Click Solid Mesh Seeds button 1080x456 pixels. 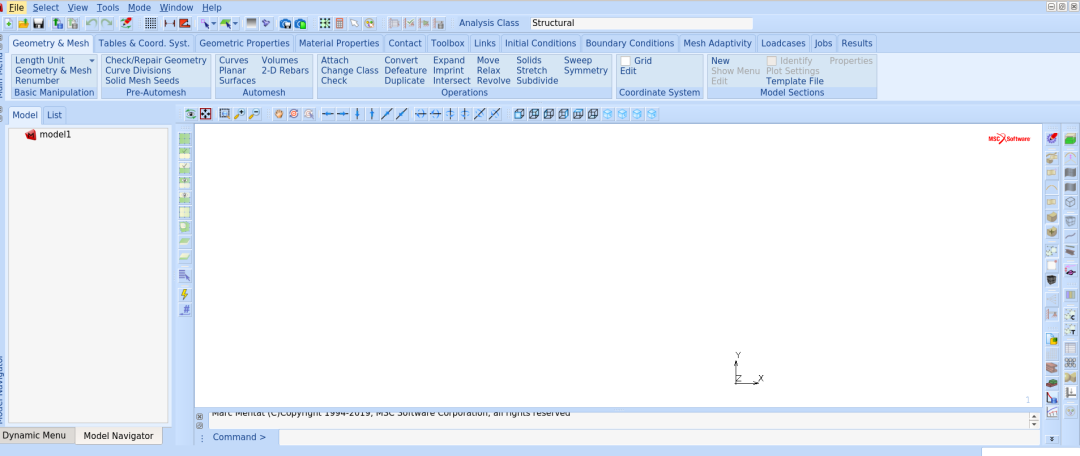(x=142, y=81)
